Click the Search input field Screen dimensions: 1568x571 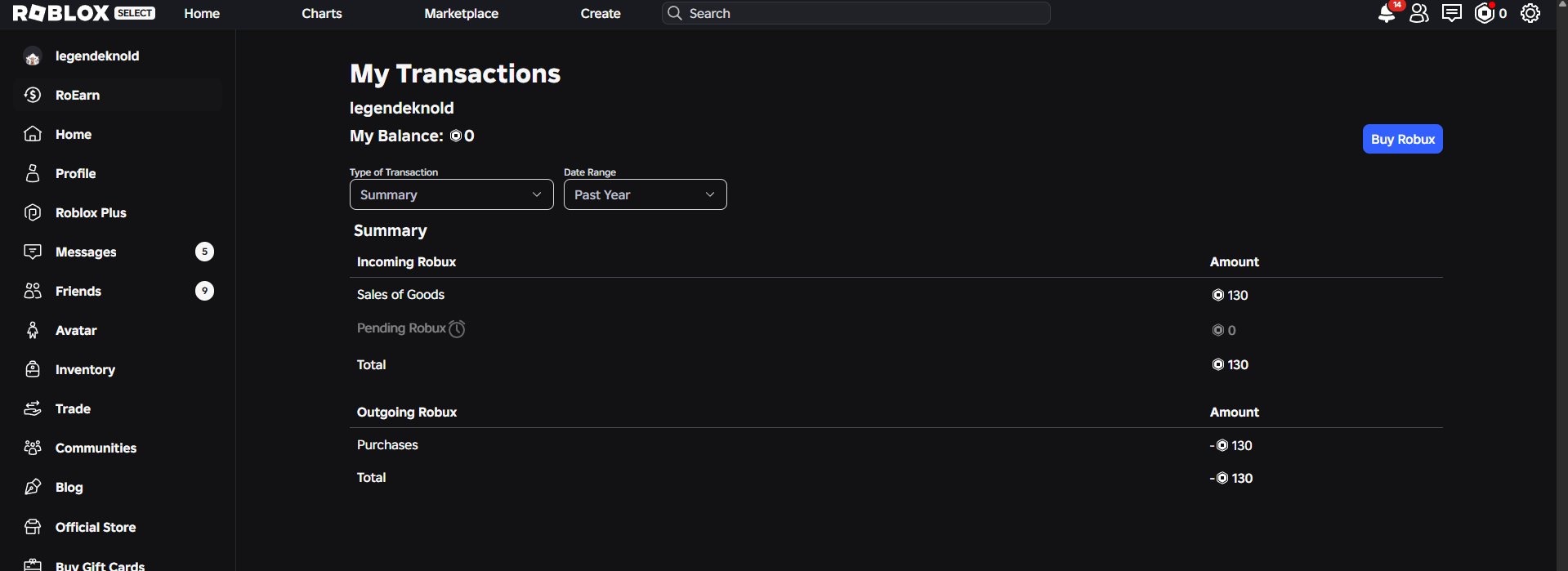(855, 13)
